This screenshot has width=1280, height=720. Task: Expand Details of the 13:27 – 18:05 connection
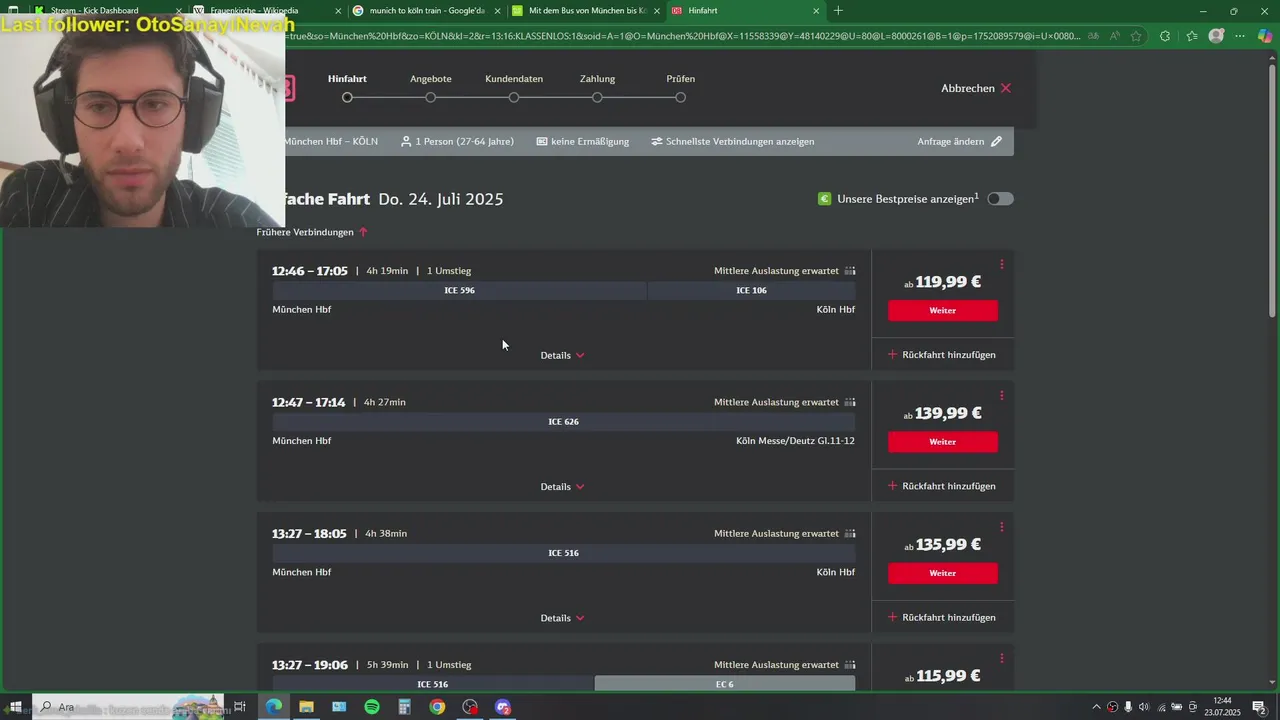pos(562,618)
